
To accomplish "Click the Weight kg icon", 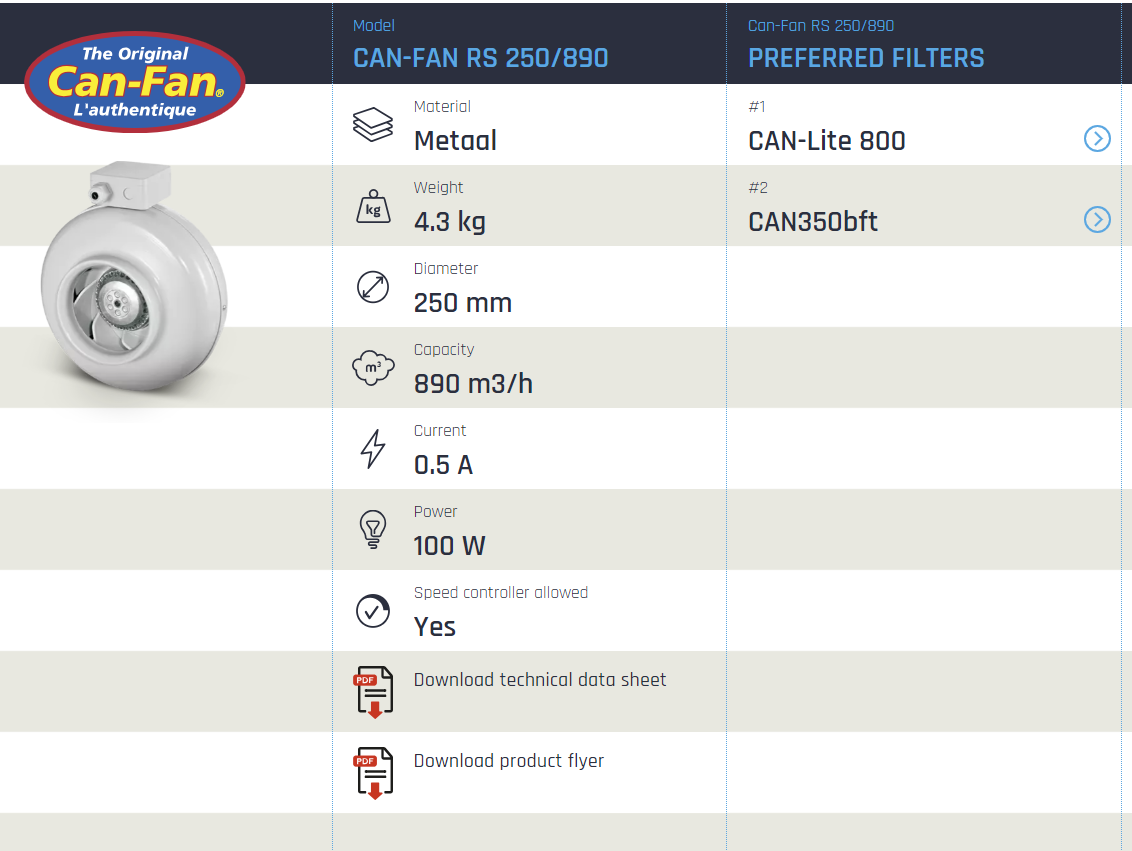I will tap(373, 206).
